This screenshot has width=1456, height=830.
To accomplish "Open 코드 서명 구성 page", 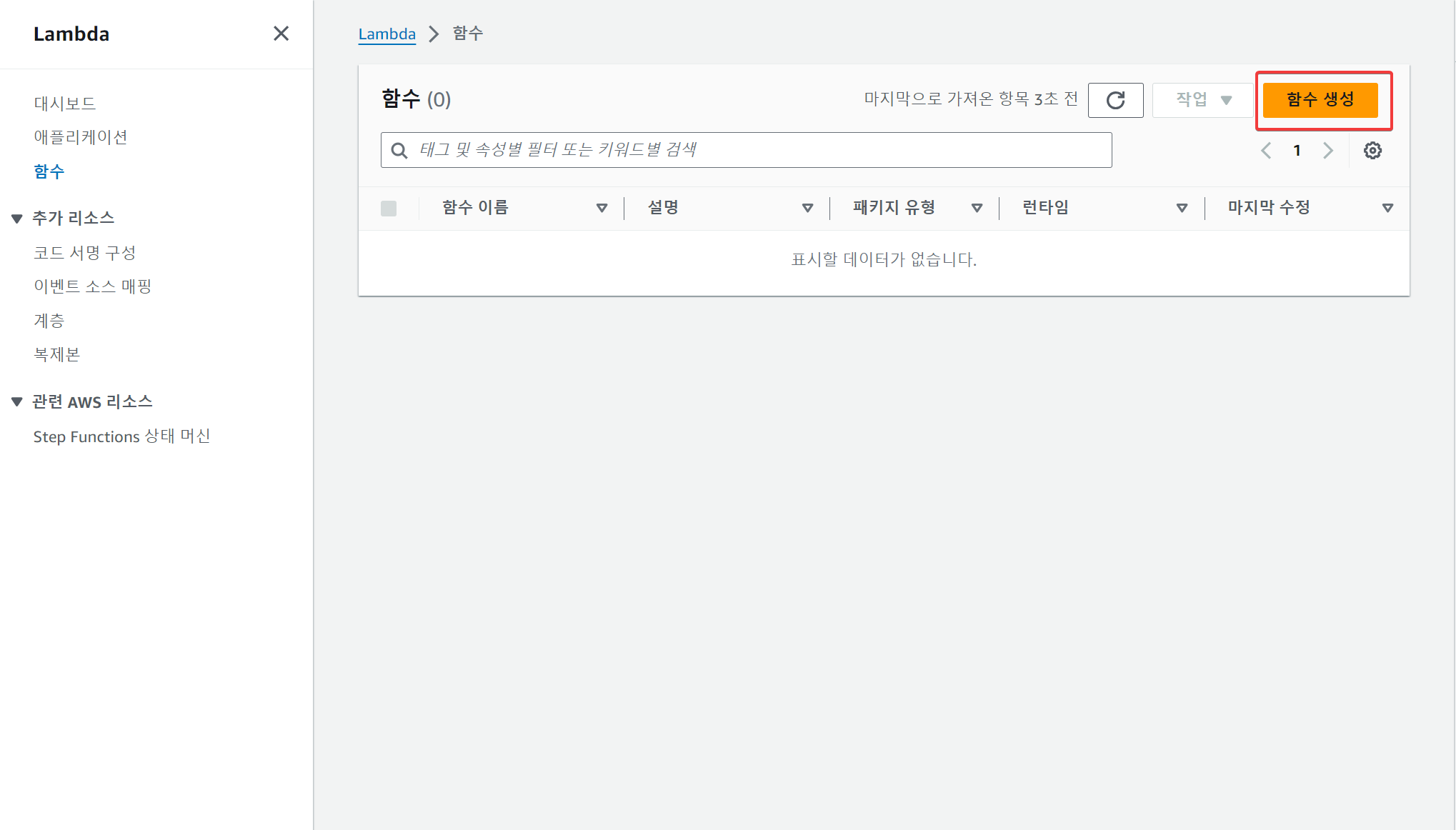I will pos(85,253).
